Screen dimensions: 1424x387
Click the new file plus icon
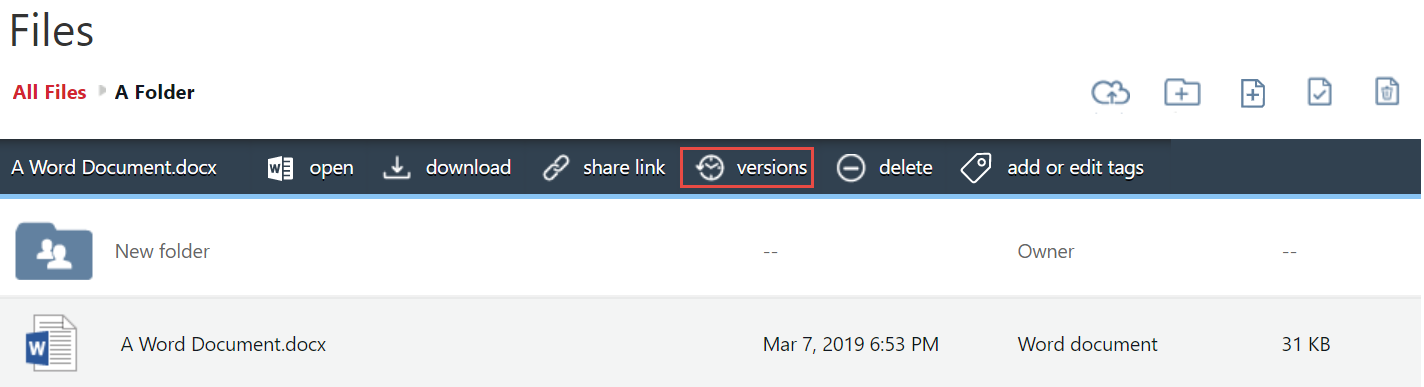click(1253, 93)
